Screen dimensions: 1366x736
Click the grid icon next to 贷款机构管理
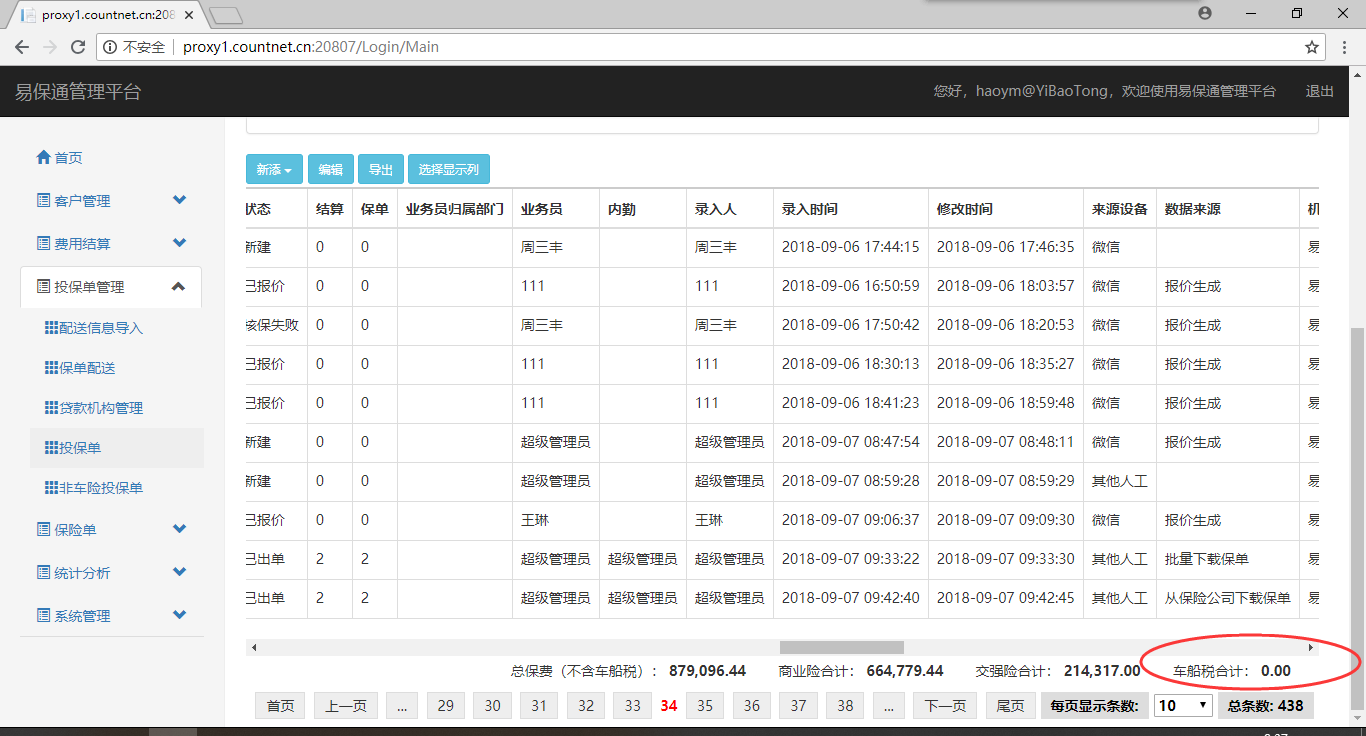pyautogui.click(x=51, y=408)
